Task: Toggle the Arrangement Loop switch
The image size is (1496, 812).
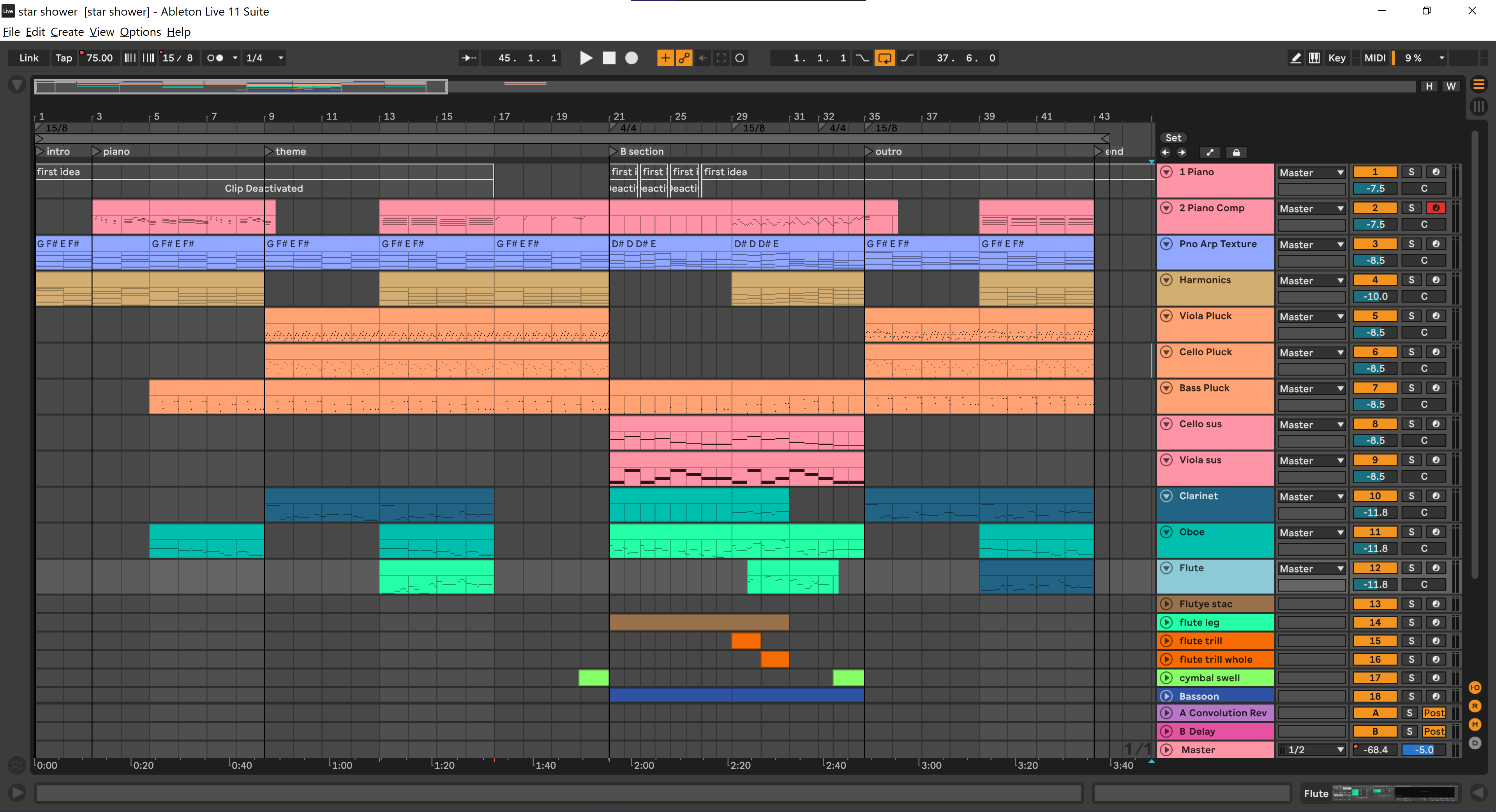Action: pos(884,58)
